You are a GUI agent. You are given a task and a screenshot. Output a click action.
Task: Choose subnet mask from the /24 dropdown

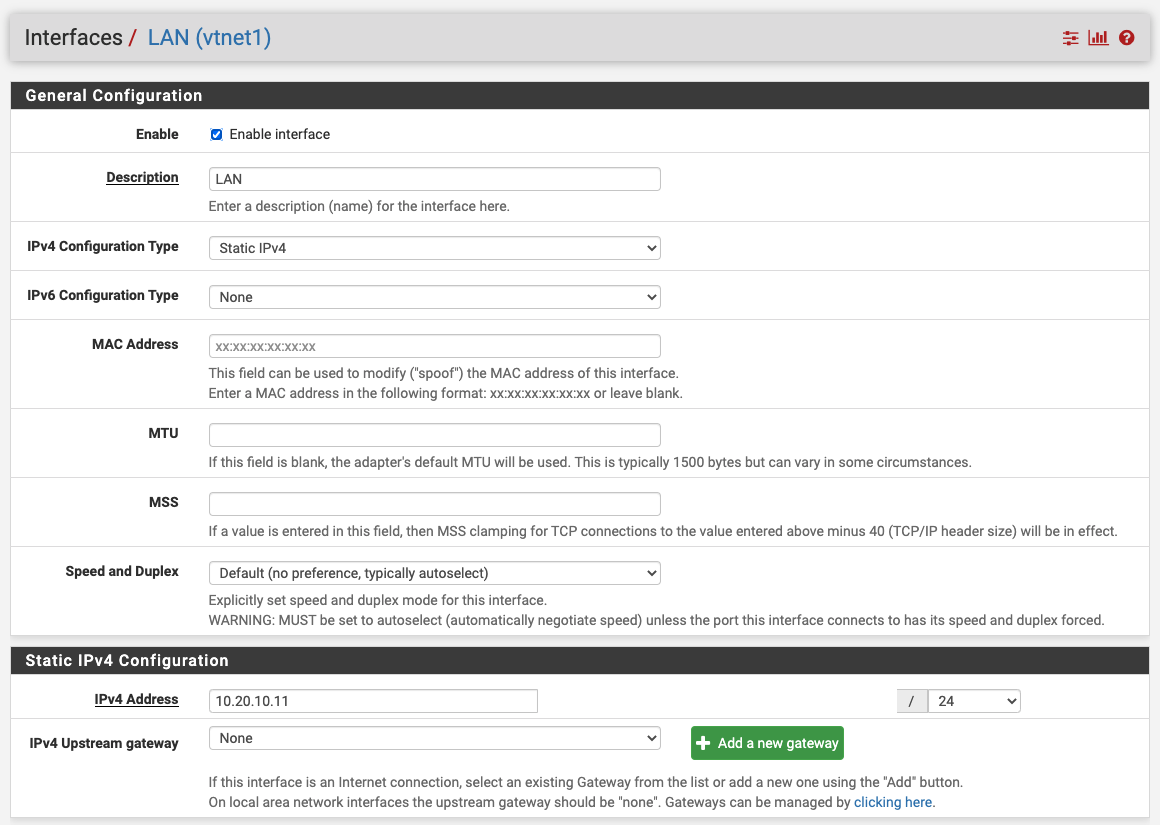tap(974, 701)
